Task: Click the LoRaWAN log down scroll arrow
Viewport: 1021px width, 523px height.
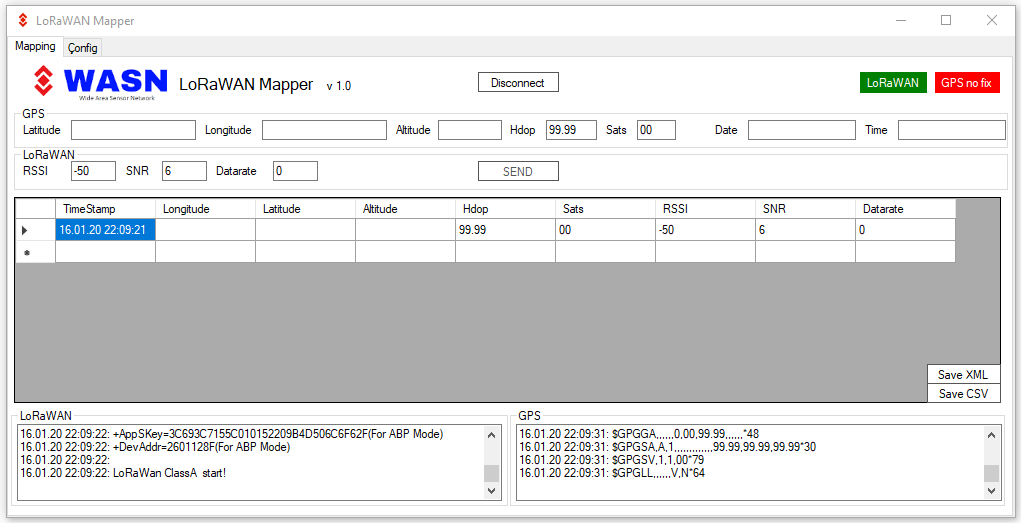Action: point(492,491)
